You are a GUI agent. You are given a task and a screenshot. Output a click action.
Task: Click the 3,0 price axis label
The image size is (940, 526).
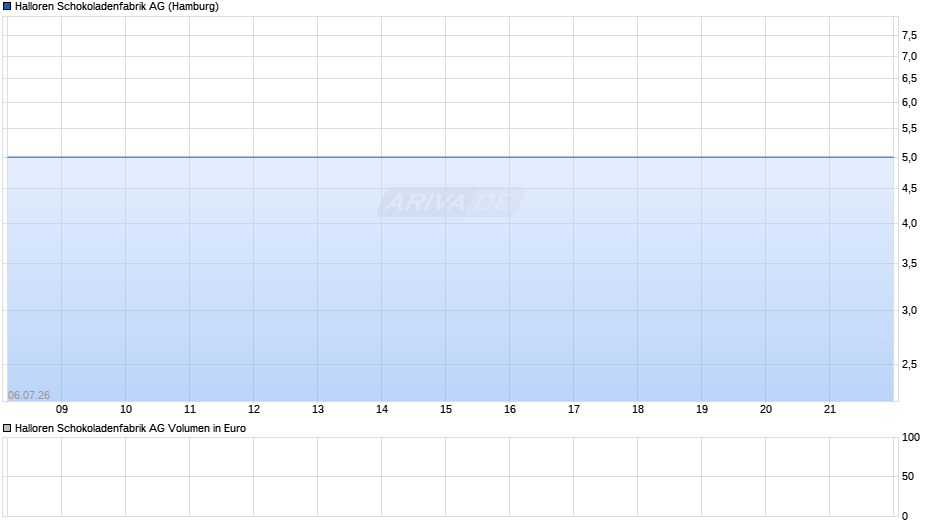pos(909,310)
